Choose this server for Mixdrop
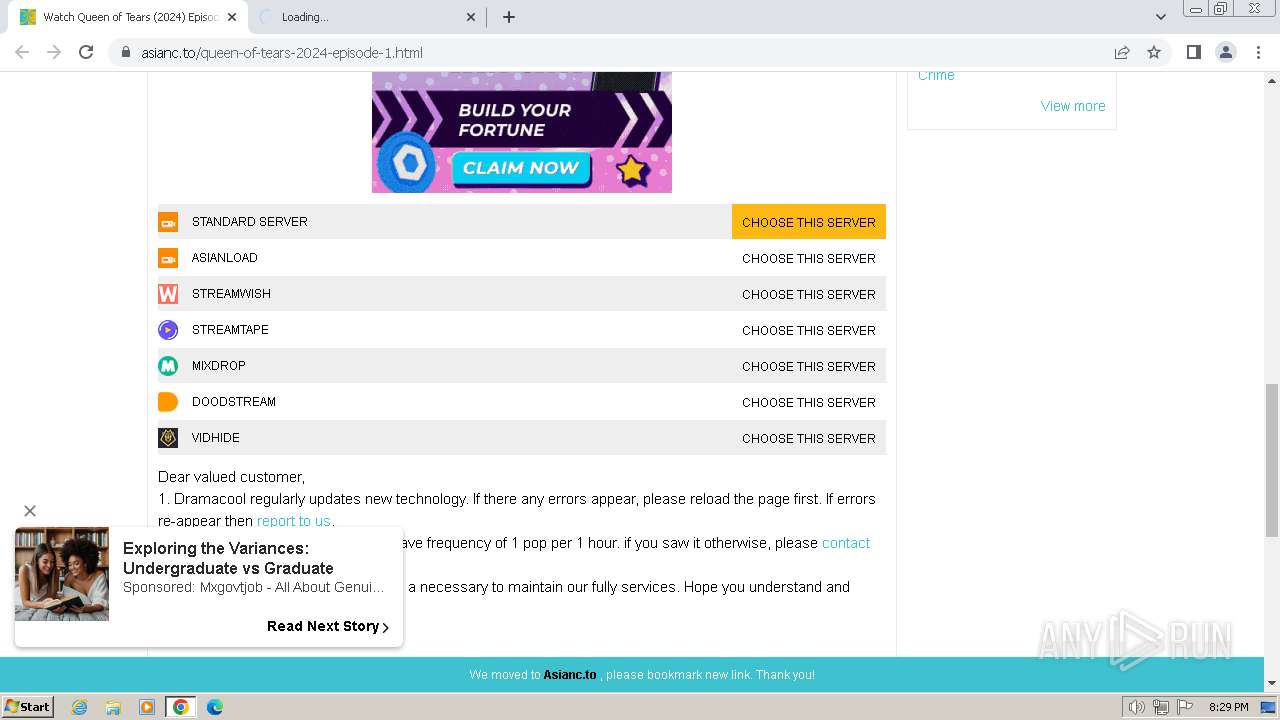 click(x=809, y=366)
